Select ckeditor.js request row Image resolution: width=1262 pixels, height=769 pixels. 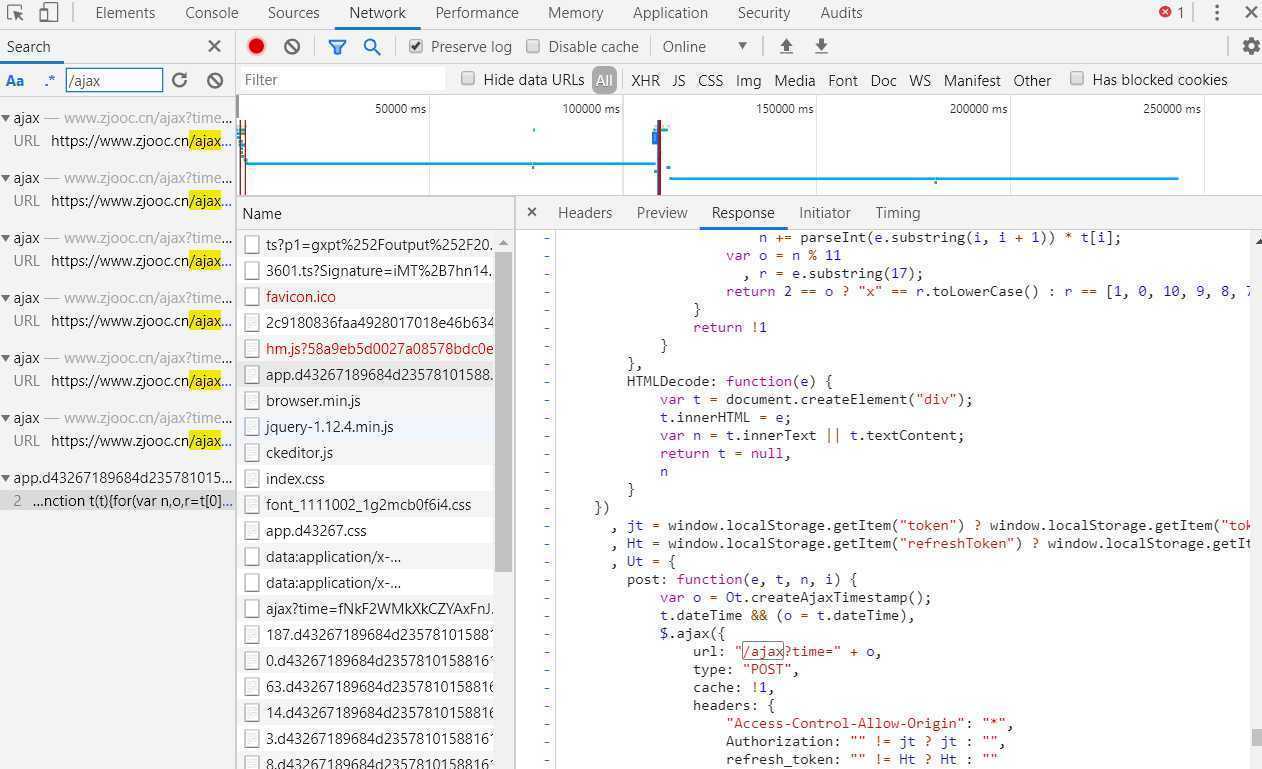[x=367, y=453]
